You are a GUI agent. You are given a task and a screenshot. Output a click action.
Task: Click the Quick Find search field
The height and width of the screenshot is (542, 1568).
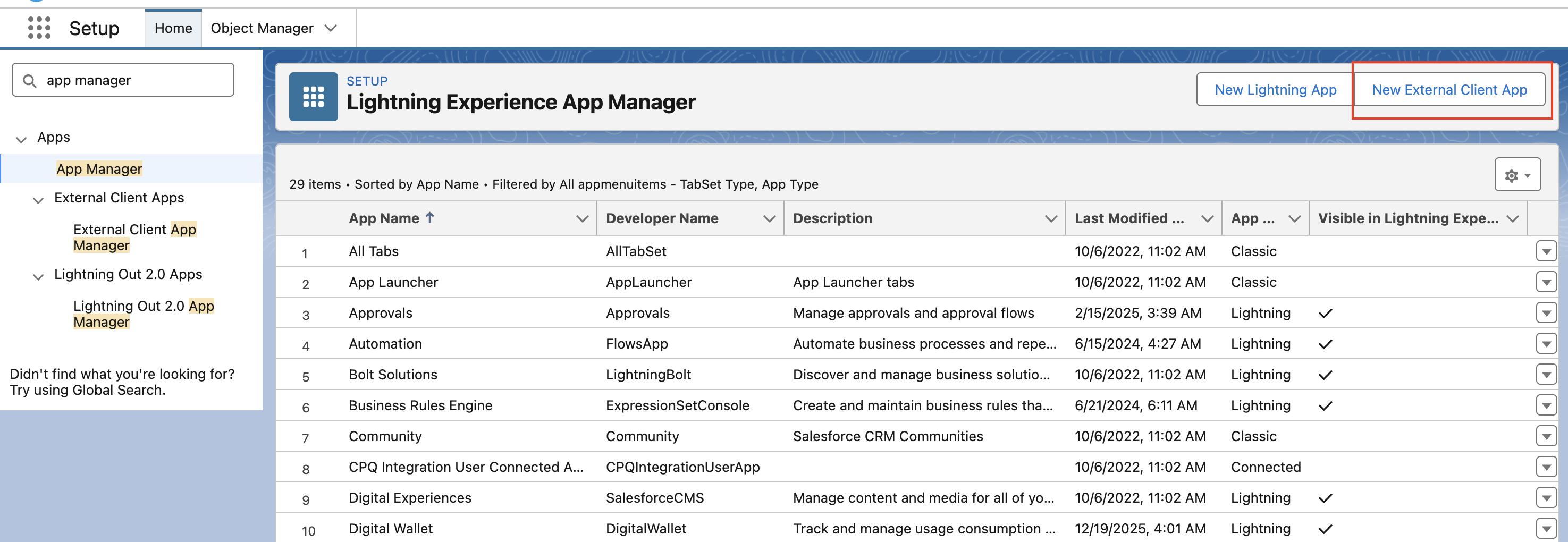pos(123,80)
